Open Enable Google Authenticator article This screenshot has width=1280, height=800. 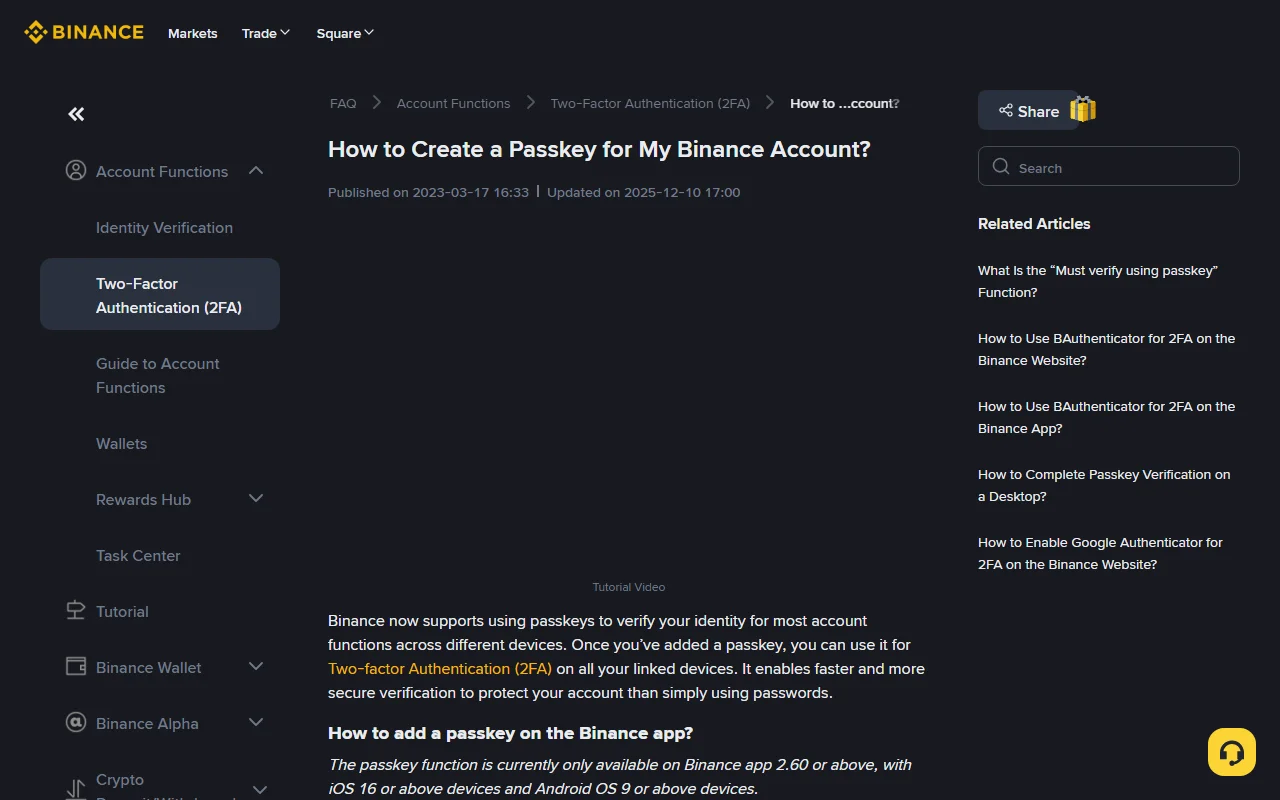pos(1100,553)
